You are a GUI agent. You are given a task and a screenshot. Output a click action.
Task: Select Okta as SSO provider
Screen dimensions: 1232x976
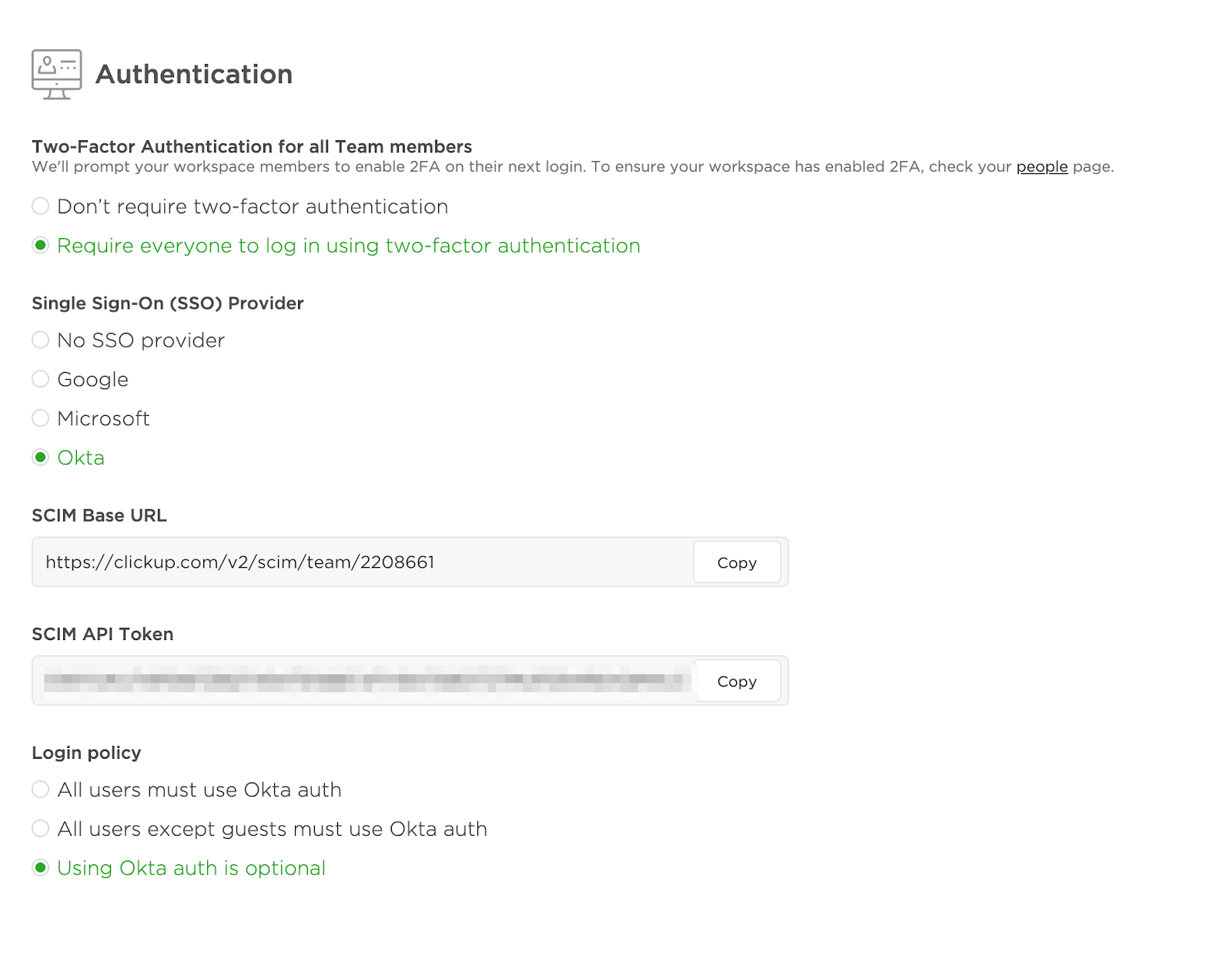pos(40,458)
